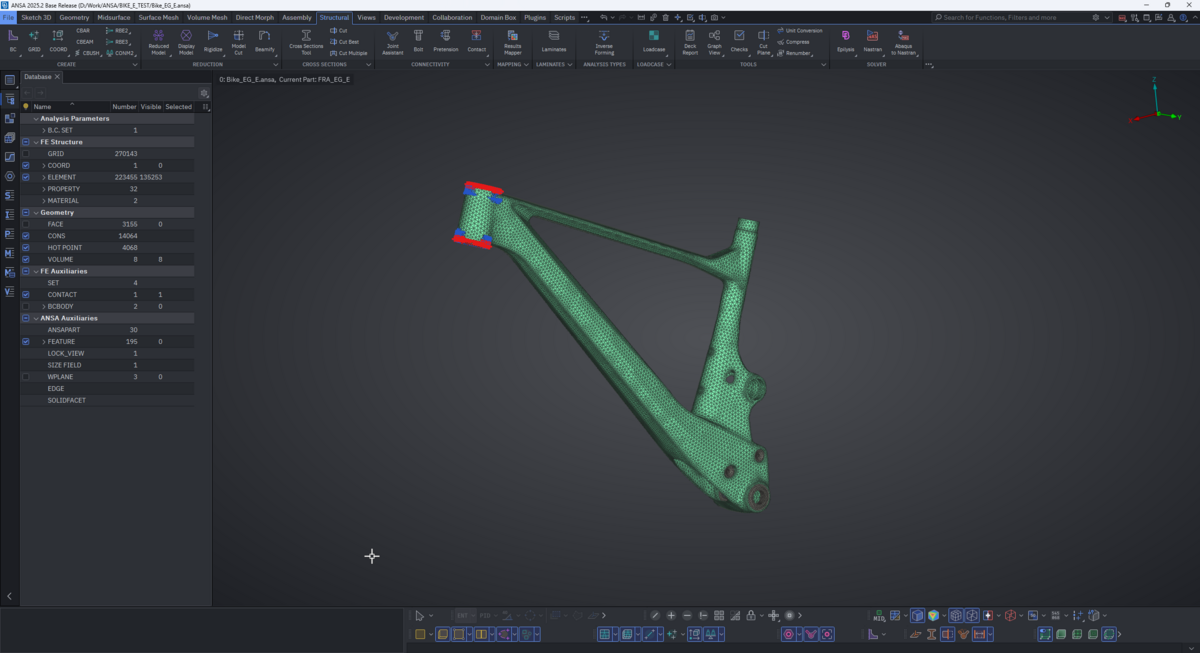The width and height of the screenshot is (1200, 653).
Task: Collapse the FE Structure section
Action: (x=36, y=142)
